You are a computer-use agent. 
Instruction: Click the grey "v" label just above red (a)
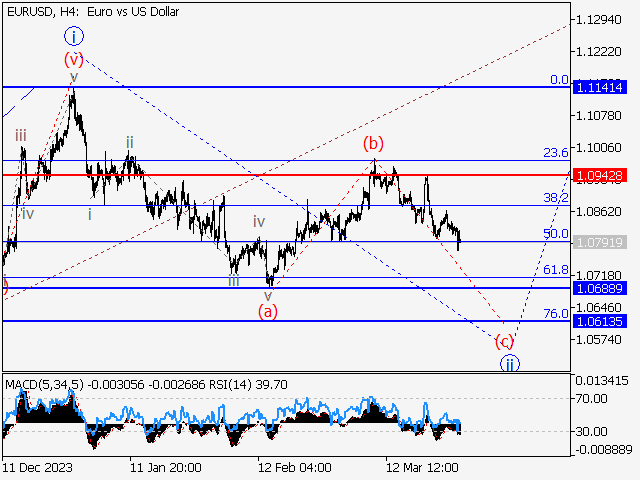pos(268,296)
